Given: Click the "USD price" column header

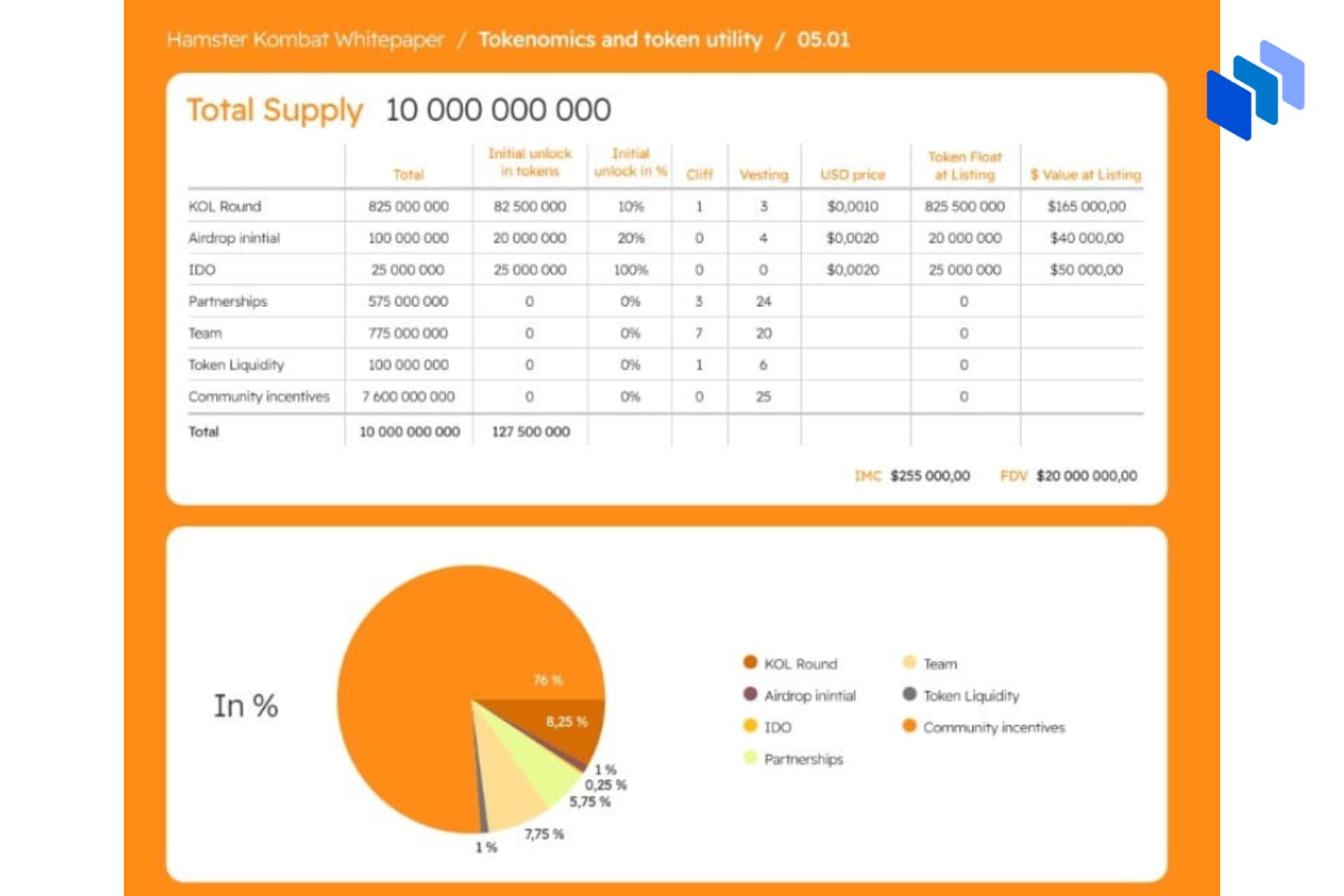Looking at the screenshot, I should [x=852, y=174].
